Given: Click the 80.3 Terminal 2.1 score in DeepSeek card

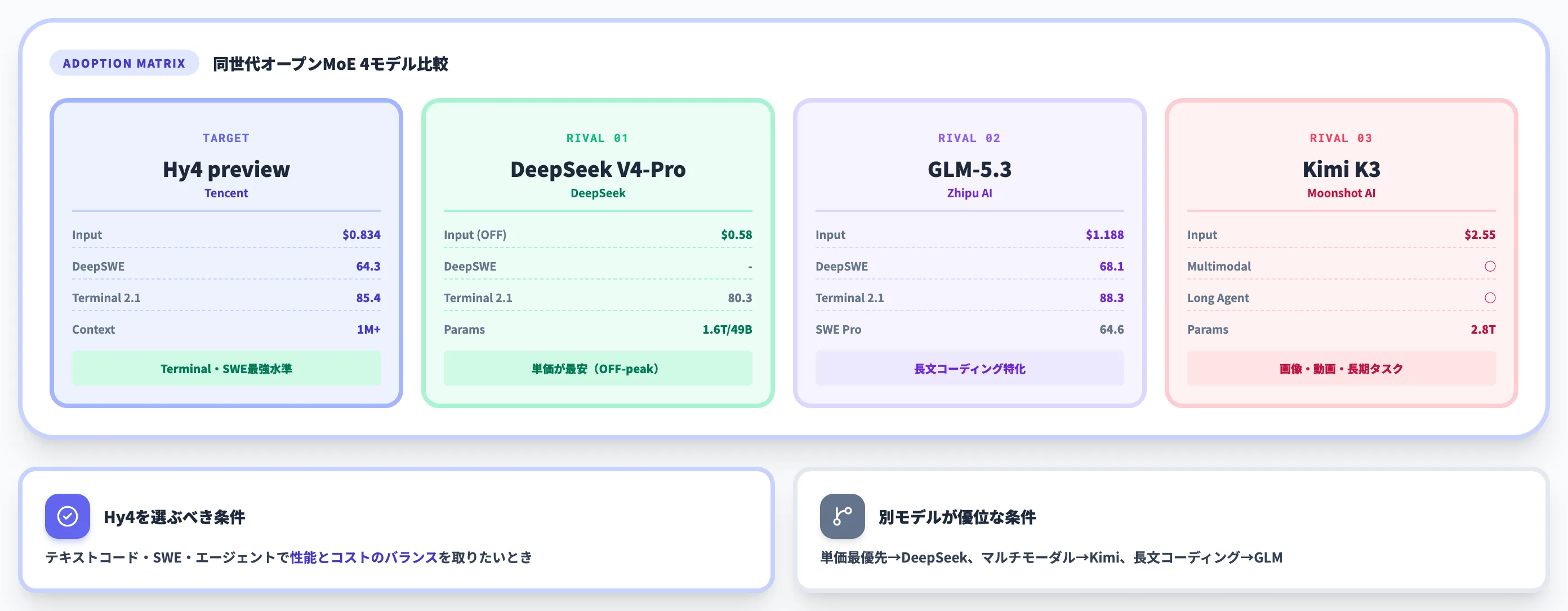Looking at the screenshot, I should pos(740,298).
